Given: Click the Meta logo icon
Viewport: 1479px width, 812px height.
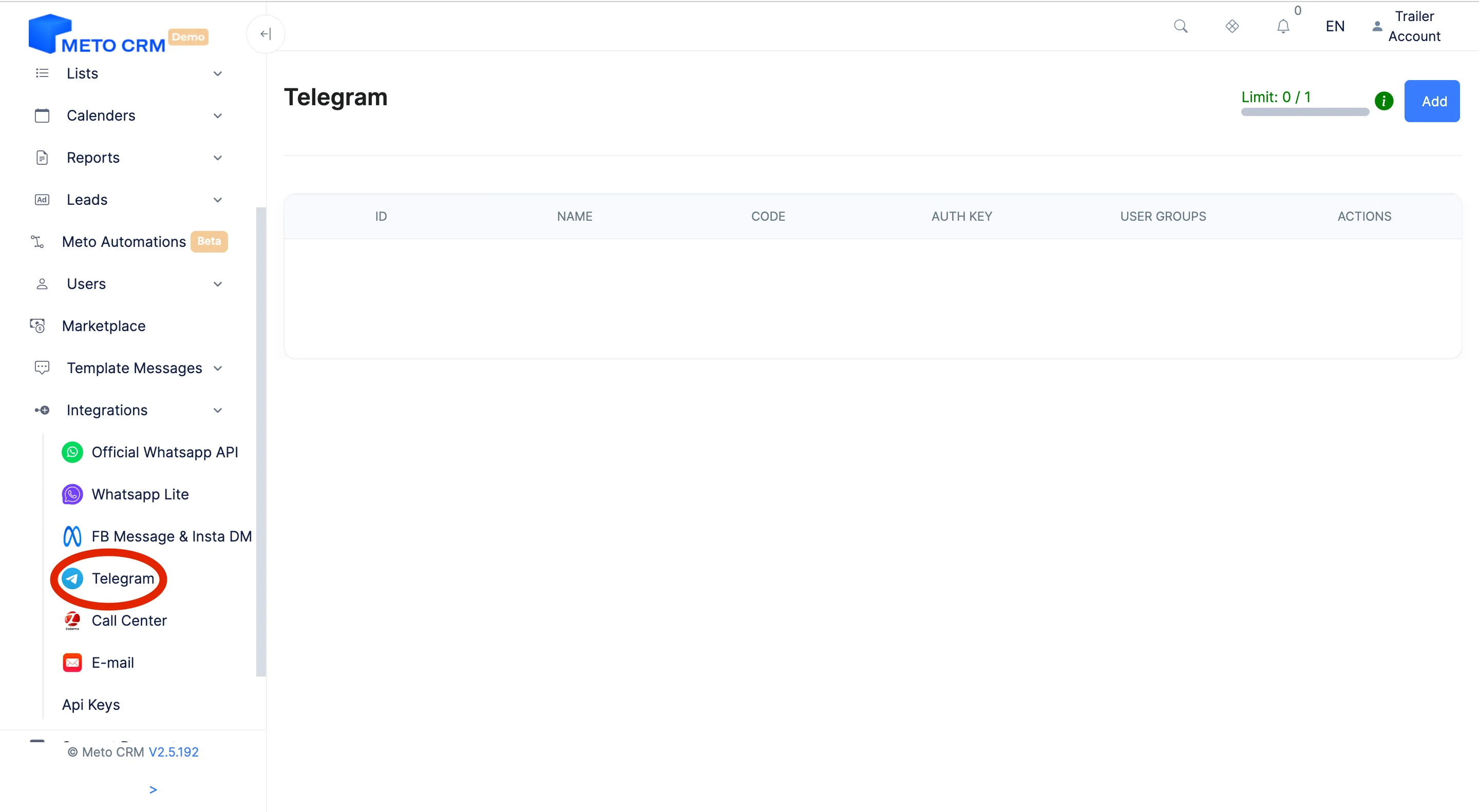Looking at the screenshot, I should coord(72,536).
